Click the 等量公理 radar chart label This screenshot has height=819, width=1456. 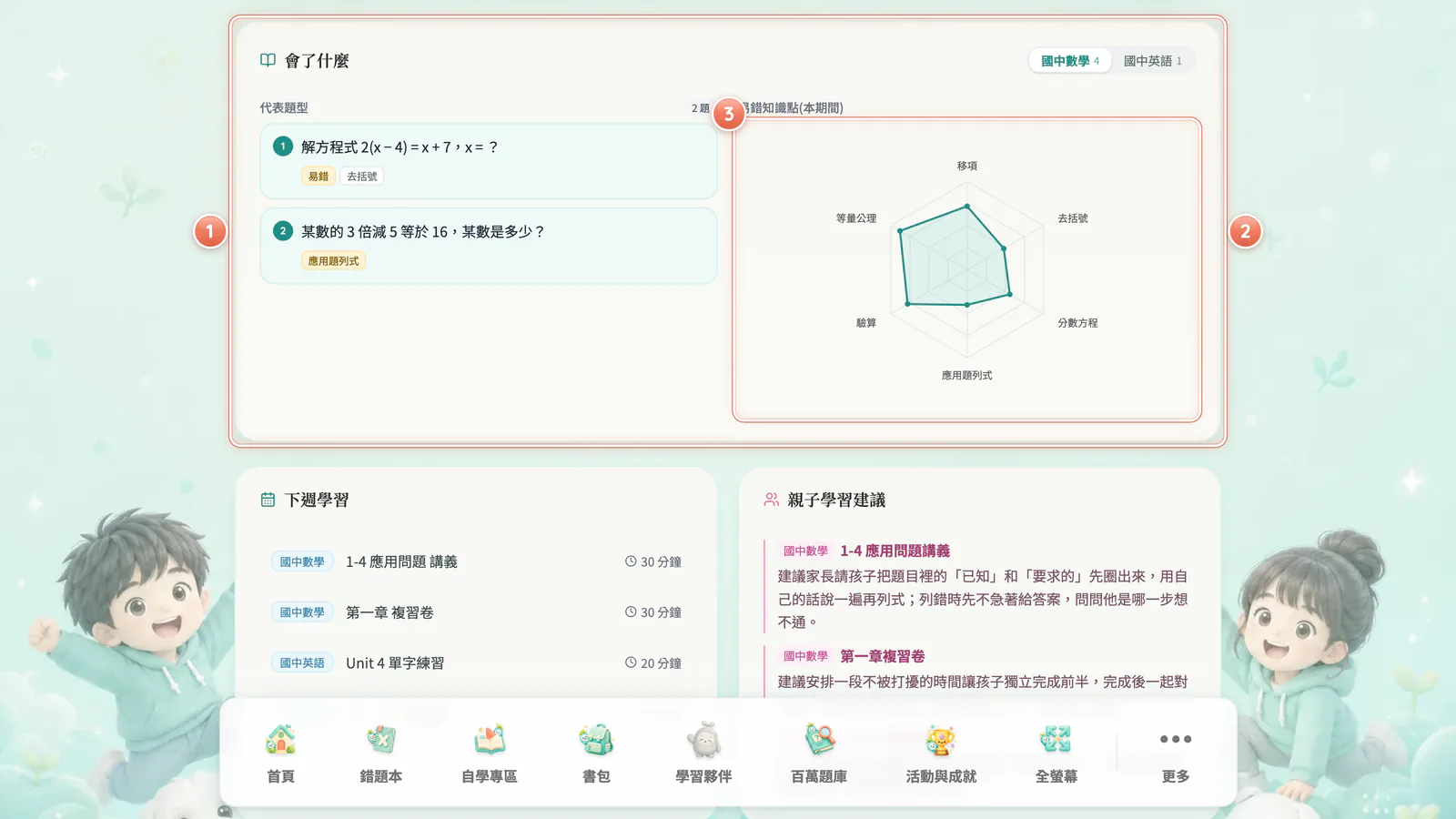point(856,218)
